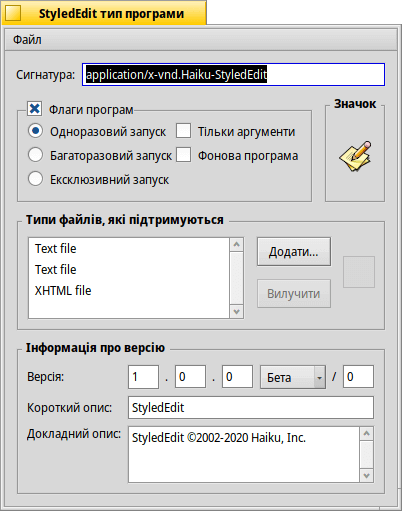Enable the Тільки аргументи checkbox
The width and height of the screenshot is (402, 511).
184,131
